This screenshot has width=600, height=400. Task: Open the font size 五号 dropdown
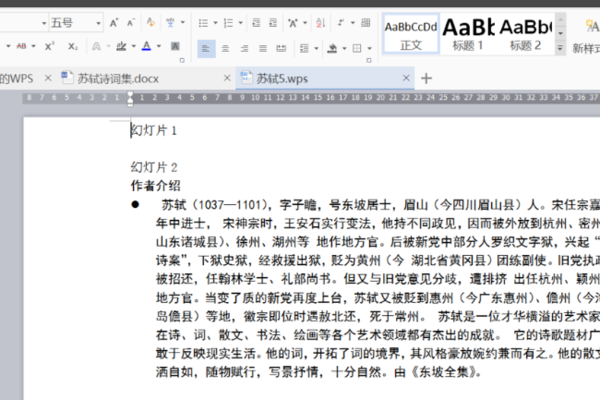coord(98,23)
